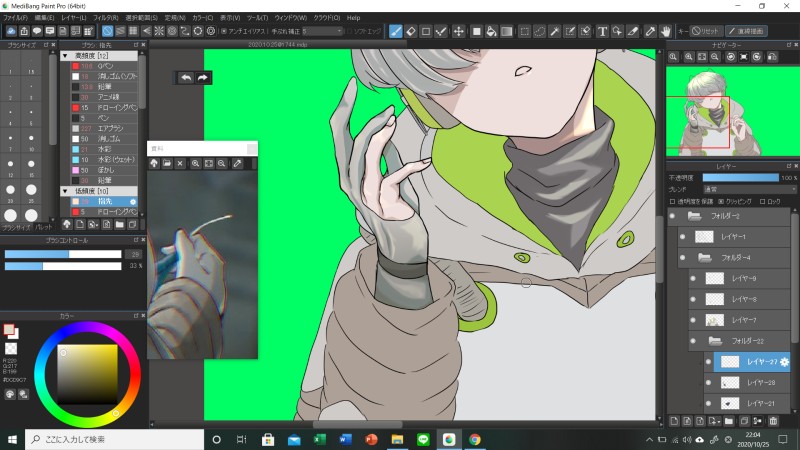Zoom out using Navigator zoom-out icon
Screen dimensions: 800x450
715,57
